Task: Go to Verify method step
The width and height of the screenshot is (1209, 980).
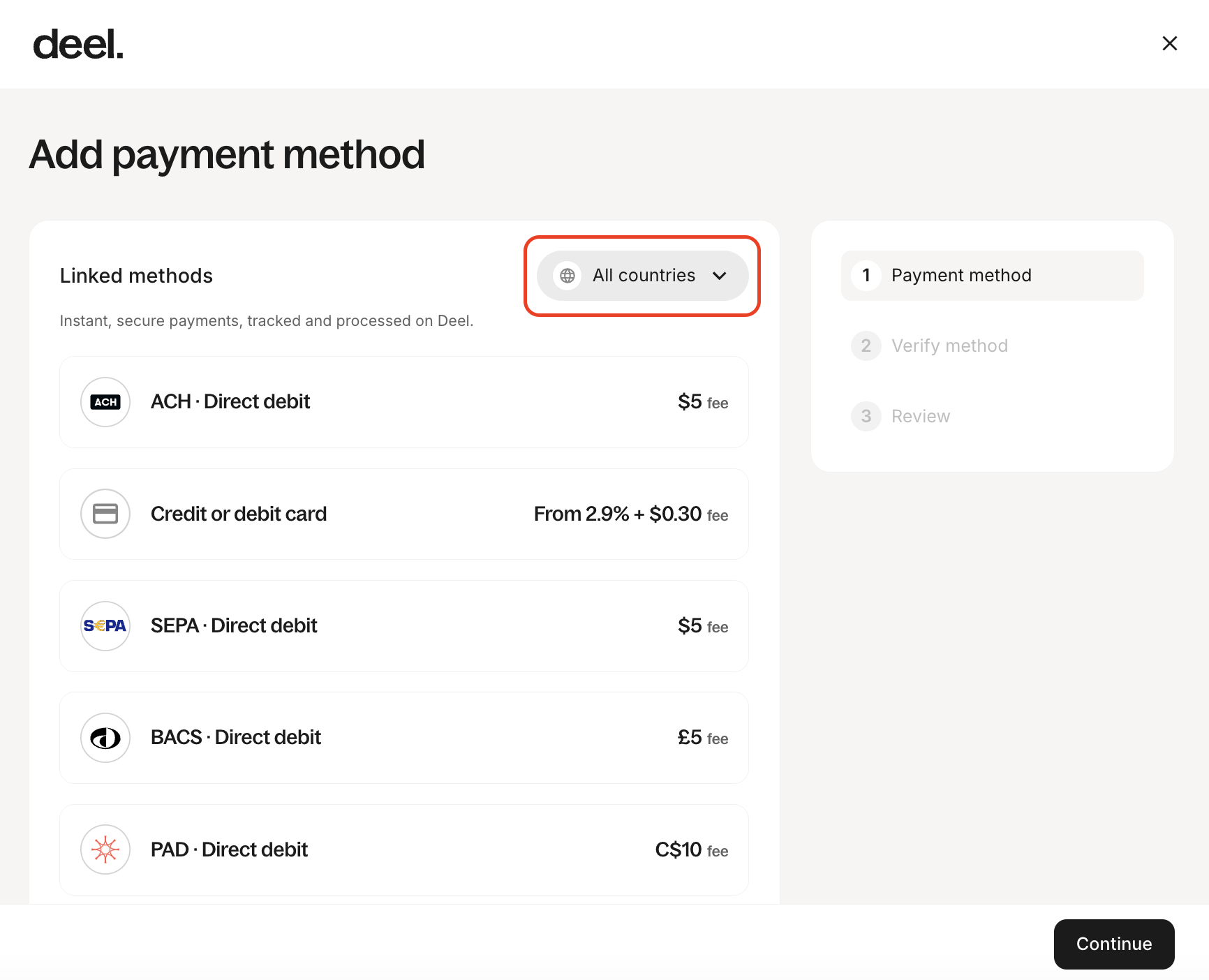Action: click(949, 346)
